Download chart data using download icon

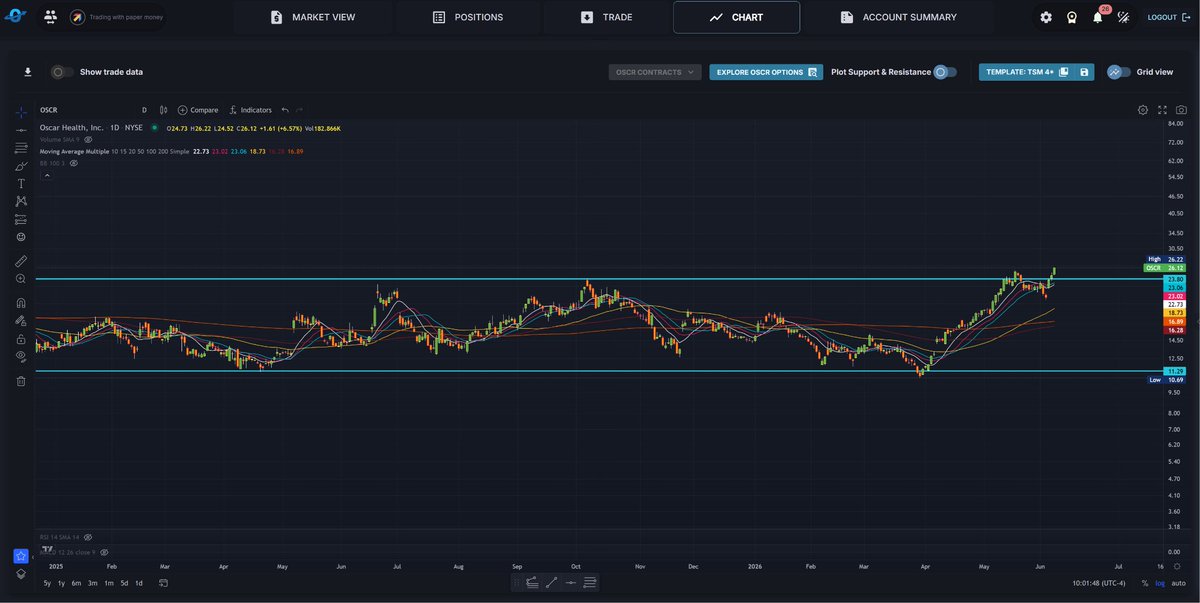coord(28,72)
